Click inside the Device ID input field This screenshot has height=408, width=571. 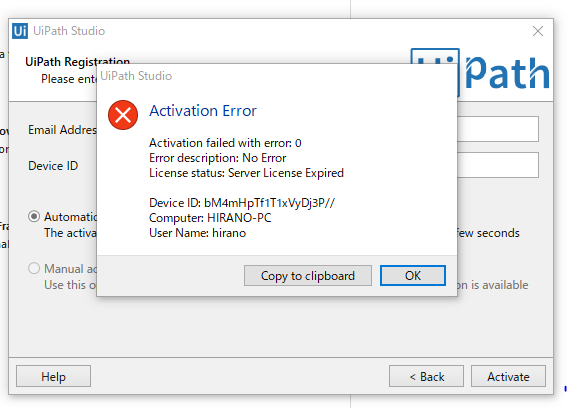point(497,165)
